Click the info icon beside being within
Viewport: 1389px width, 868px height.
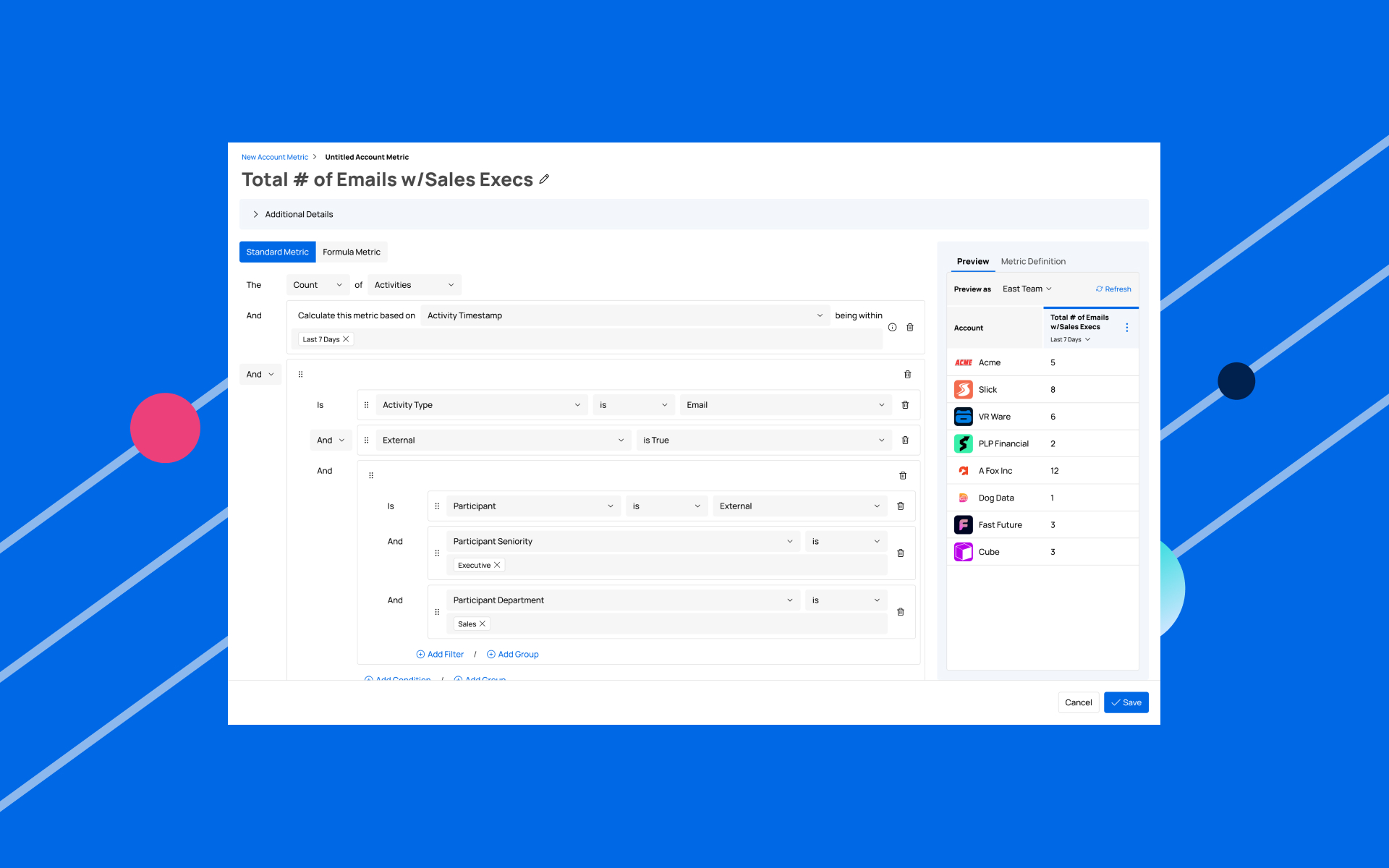[892, 328]
